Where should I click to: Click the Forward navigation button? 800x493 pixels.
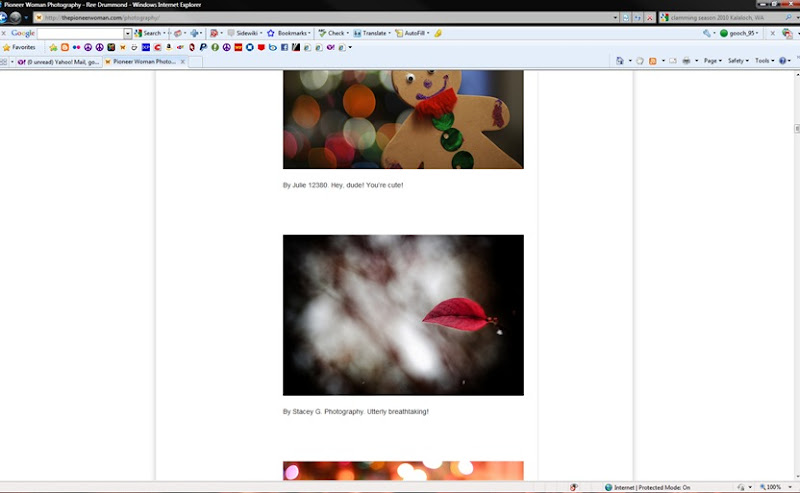pos(15,17)
